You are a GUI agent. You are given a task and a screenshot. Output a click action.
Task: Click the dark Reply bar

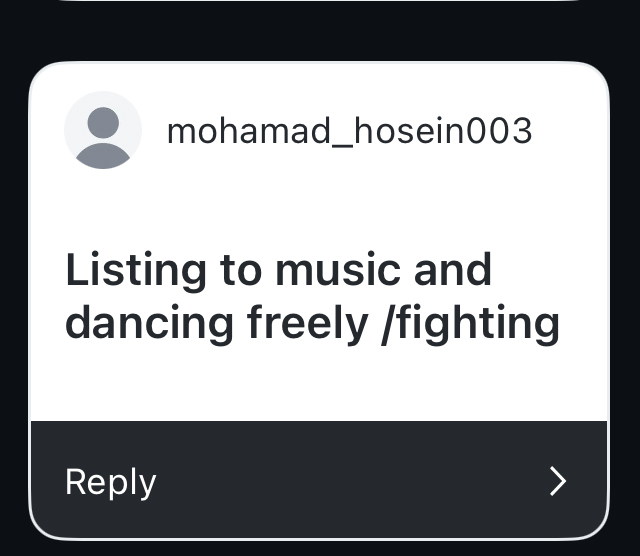tap(318, 481)
